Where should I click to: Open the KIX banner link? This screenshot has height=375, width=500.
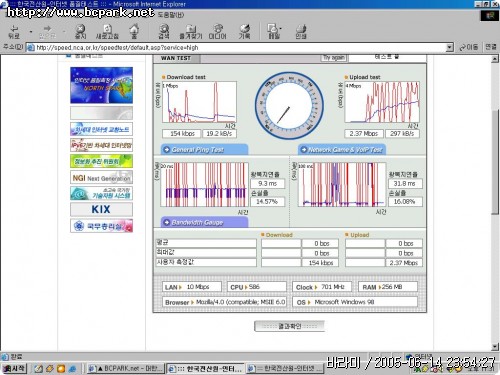point(101,209)
